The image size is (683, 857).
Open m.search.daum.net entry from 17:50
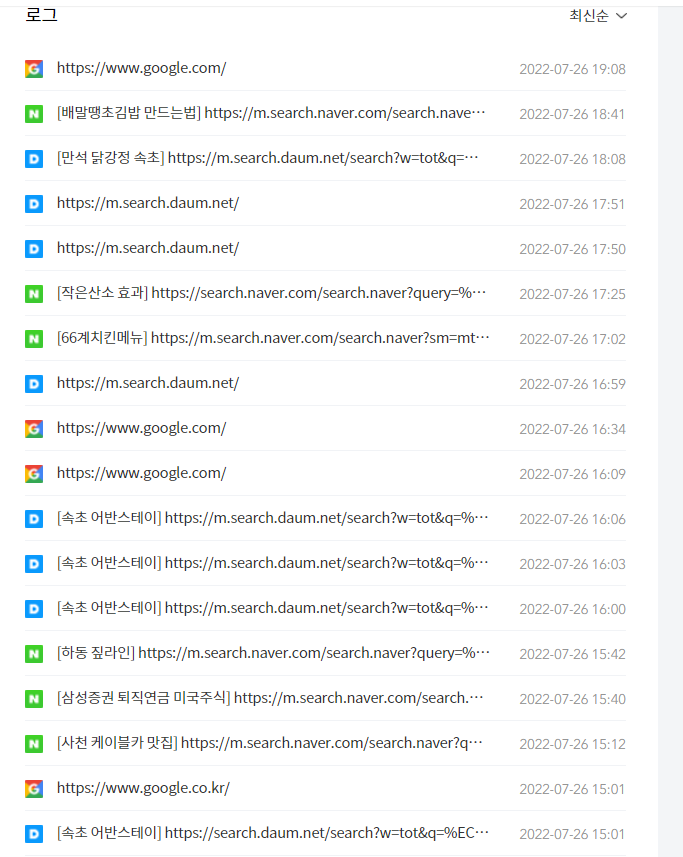point(148,248)
